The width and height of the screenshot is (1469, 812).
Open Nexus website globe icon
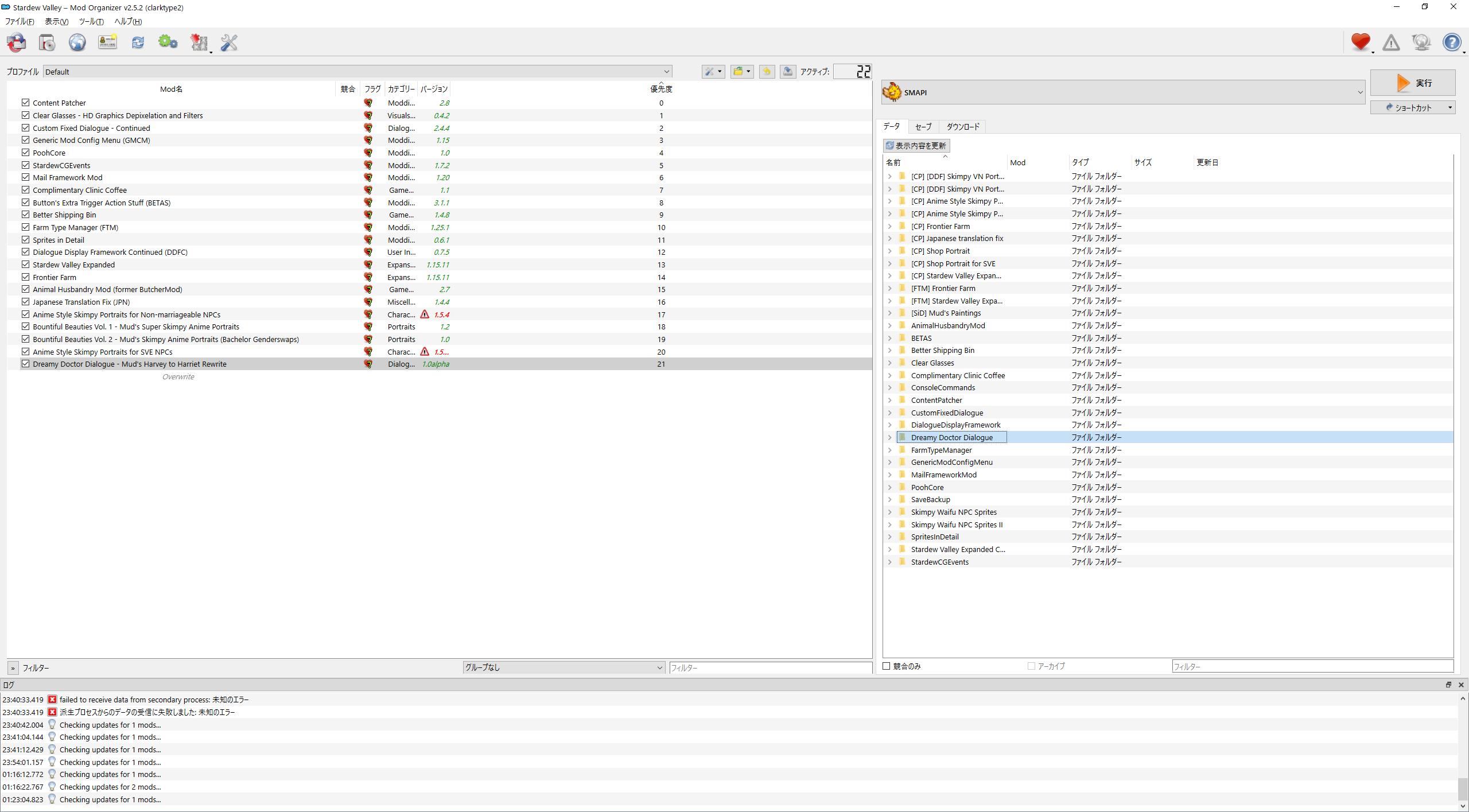pyautogui.click(x=77, y=42)
